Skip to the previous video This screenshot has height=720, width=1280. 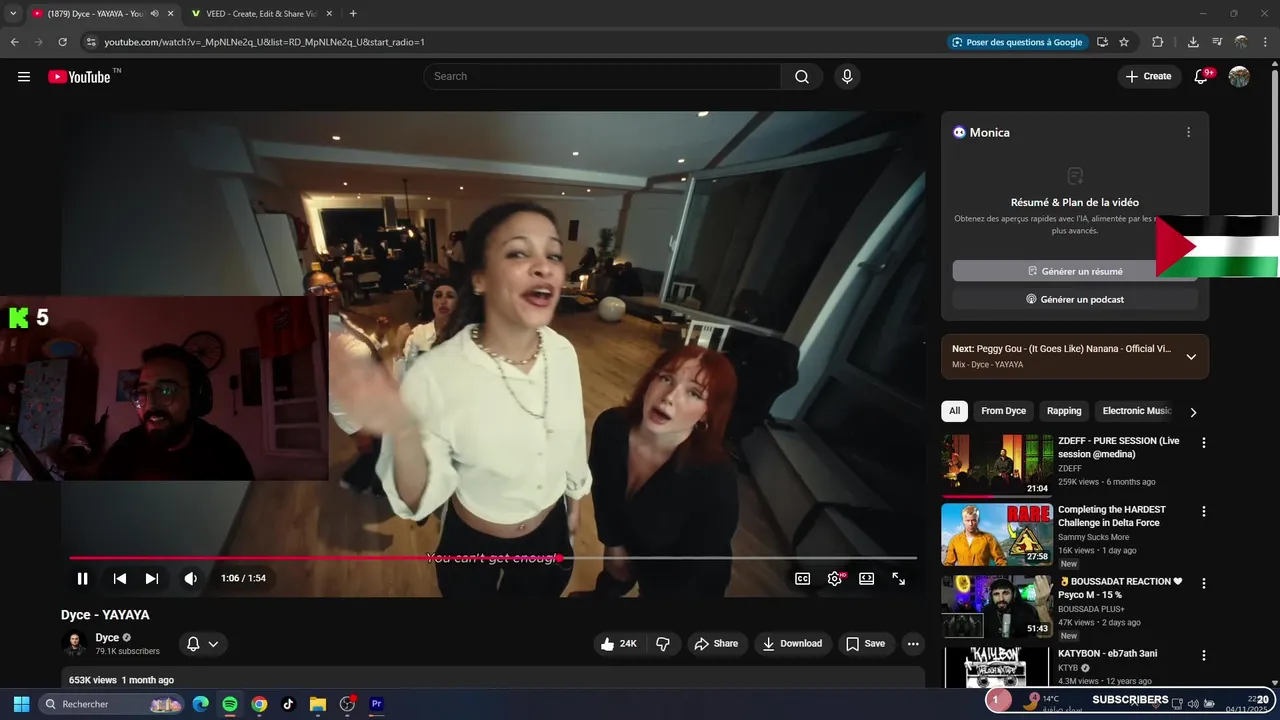pos(120,578)
